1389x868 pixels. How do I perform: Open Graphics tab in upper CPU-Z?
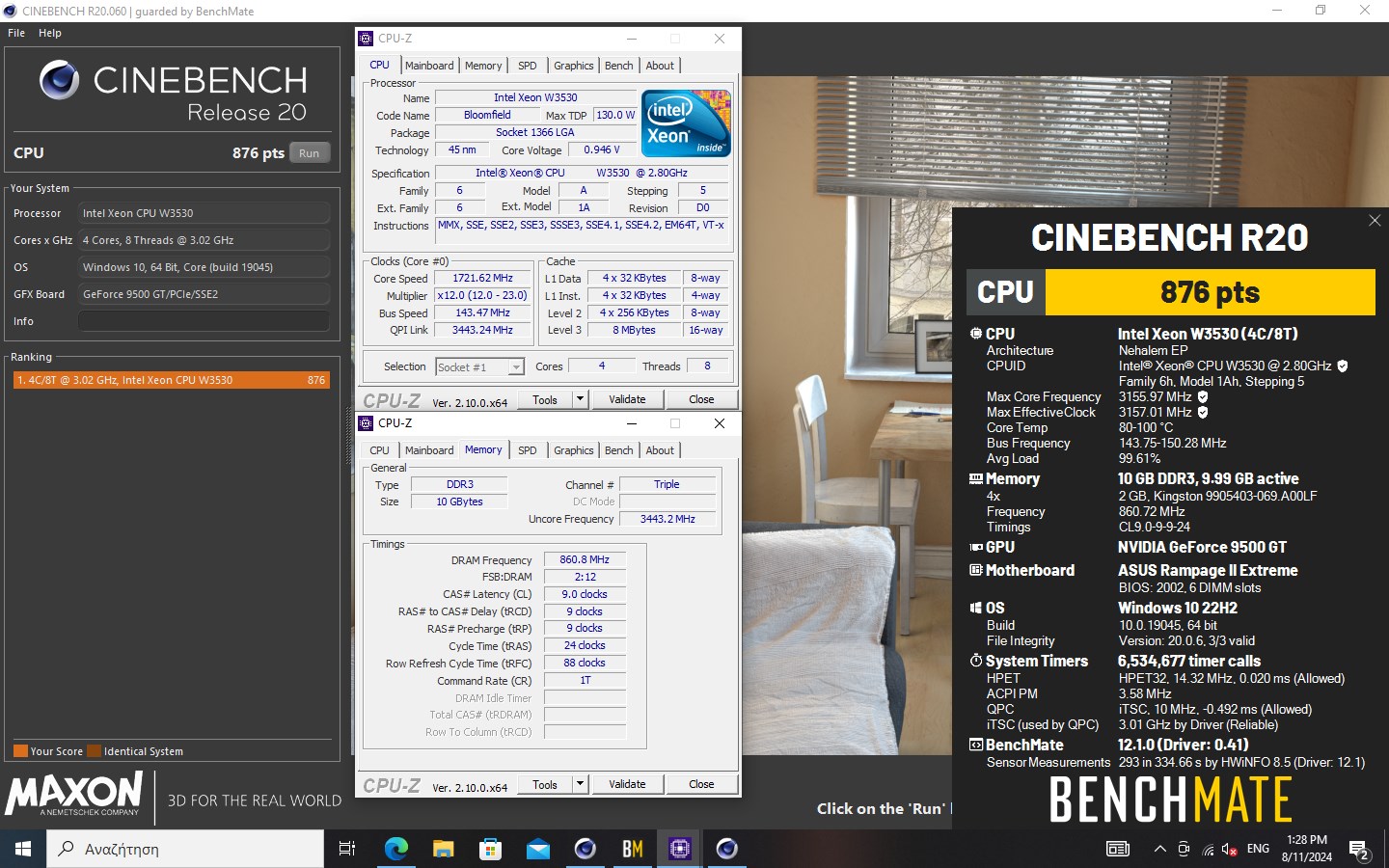(x=574, y=66)
